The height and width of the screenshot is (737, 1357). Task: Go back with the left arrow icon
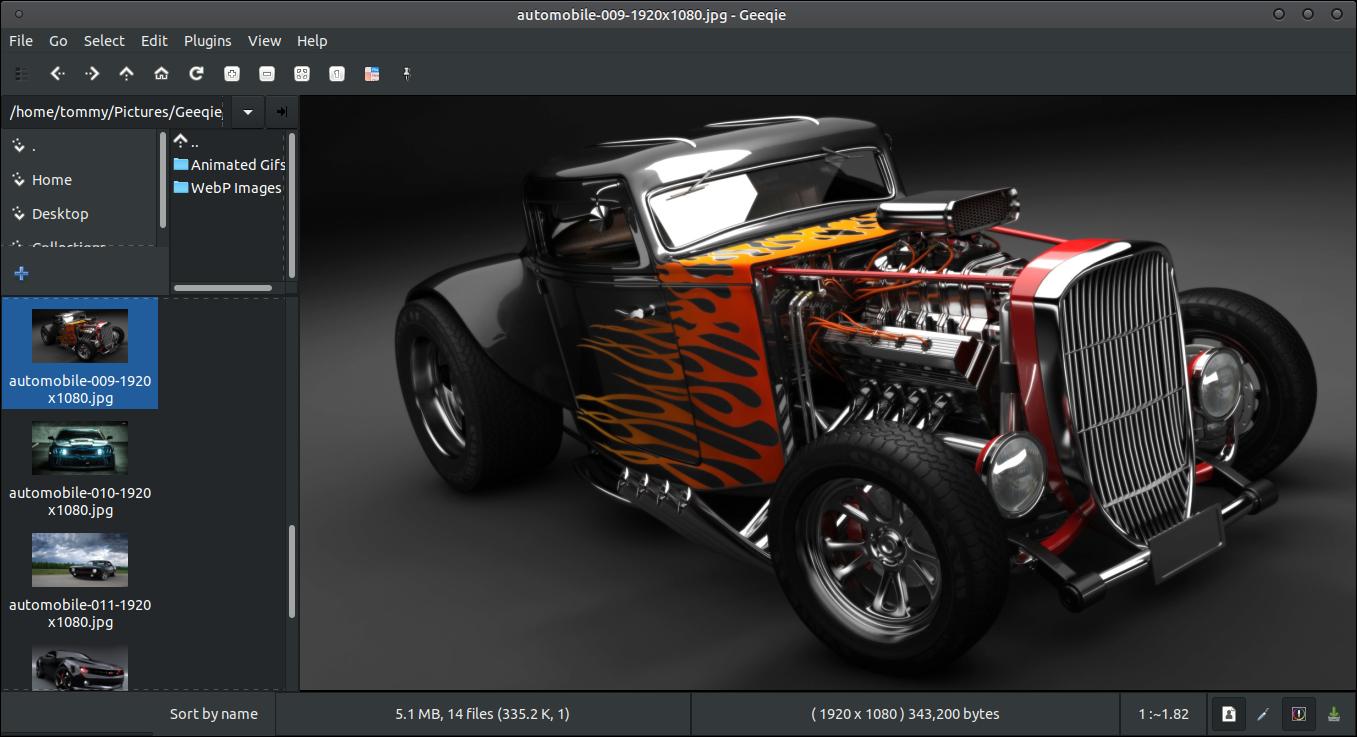pyautogui.click(x=58, y=73)
